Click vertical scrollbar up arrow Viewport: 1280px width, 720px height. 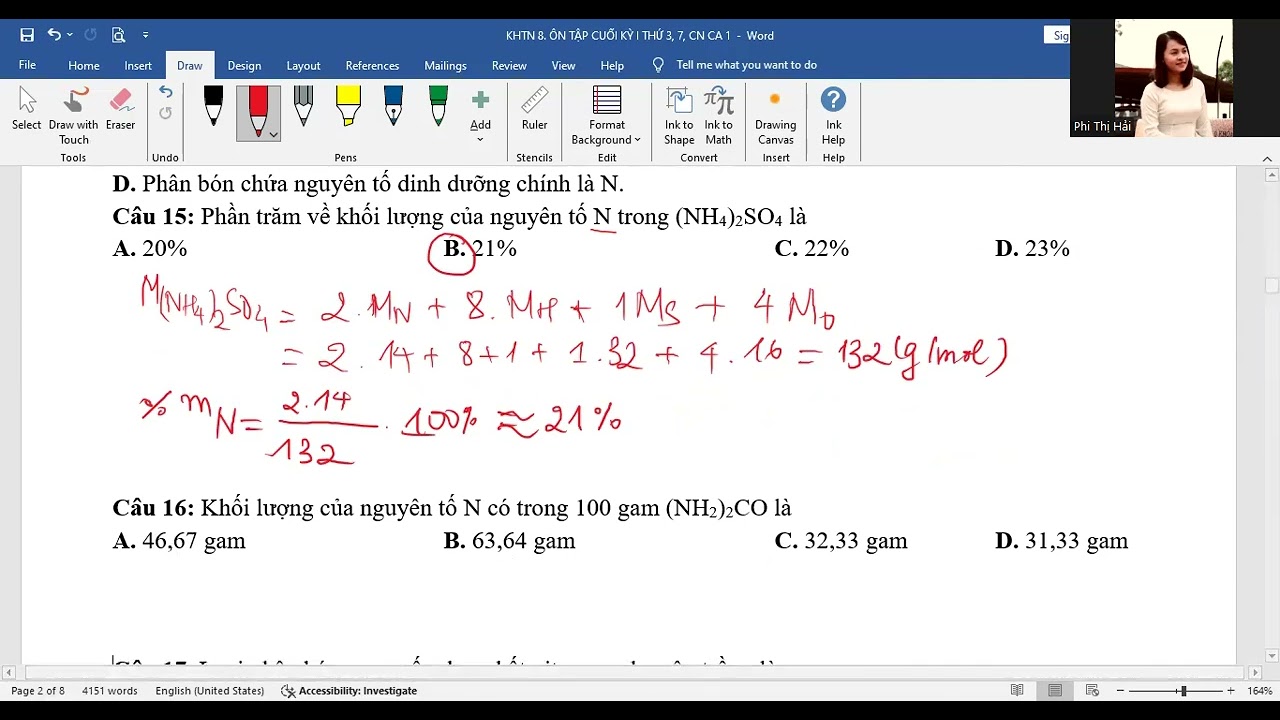click(x=1272, y=176)
